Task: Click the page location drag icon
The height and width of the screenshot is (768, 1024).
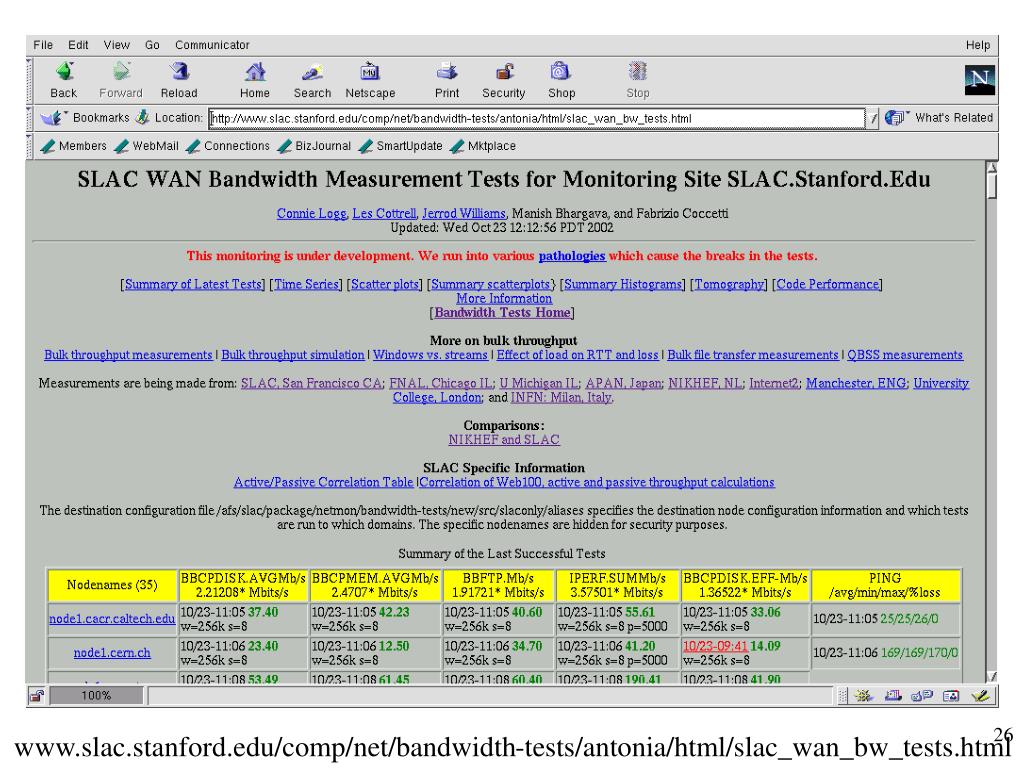Action: pyautogui.click(x=142, y=118)
